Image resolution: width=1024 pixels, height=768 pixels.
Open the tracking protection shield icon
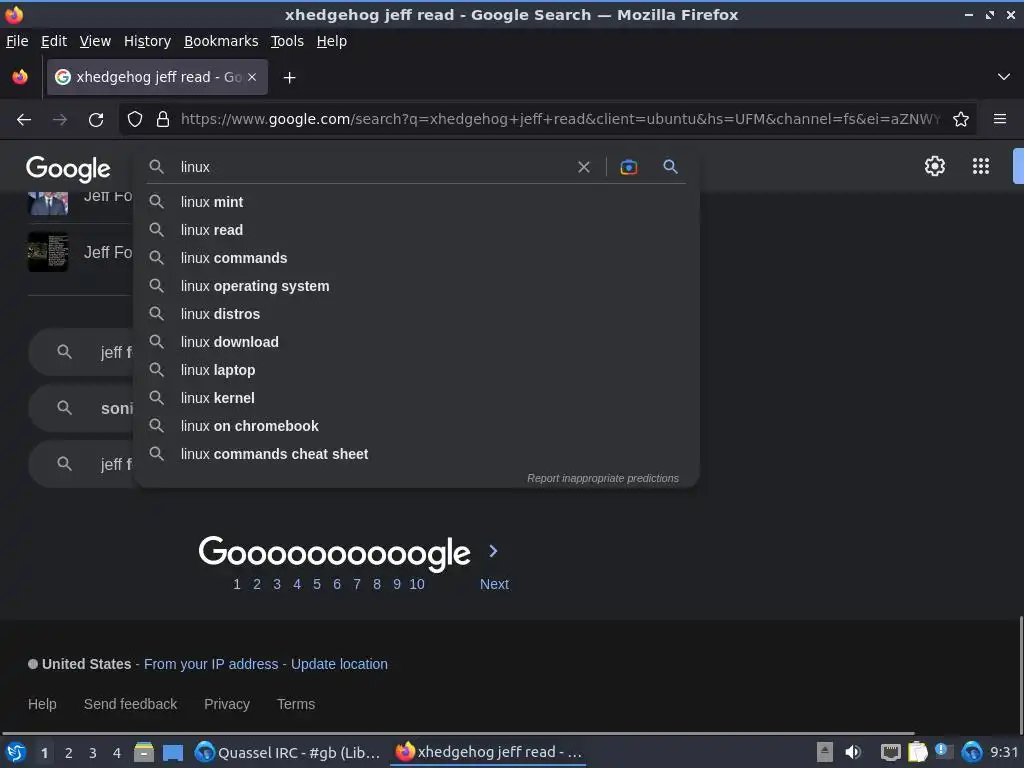135,120
